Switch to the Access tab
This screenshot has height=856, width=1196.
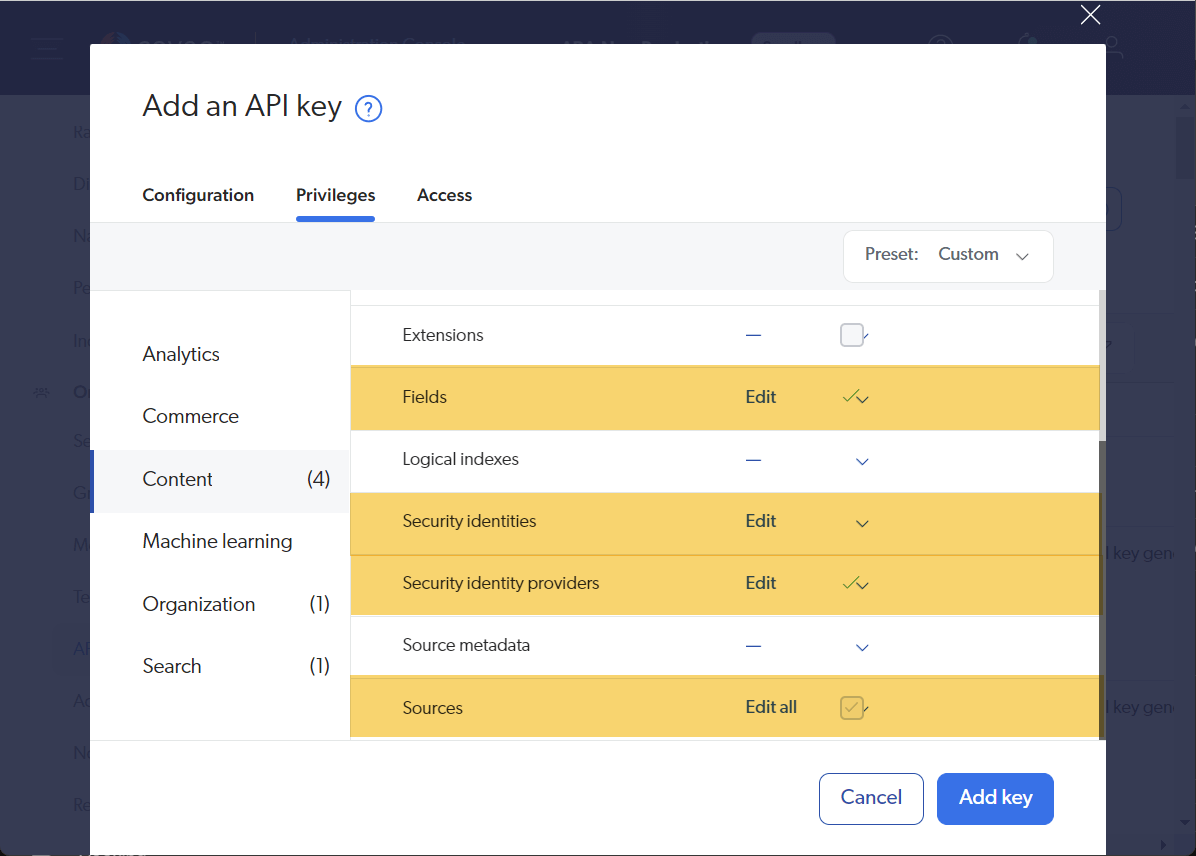444,196
